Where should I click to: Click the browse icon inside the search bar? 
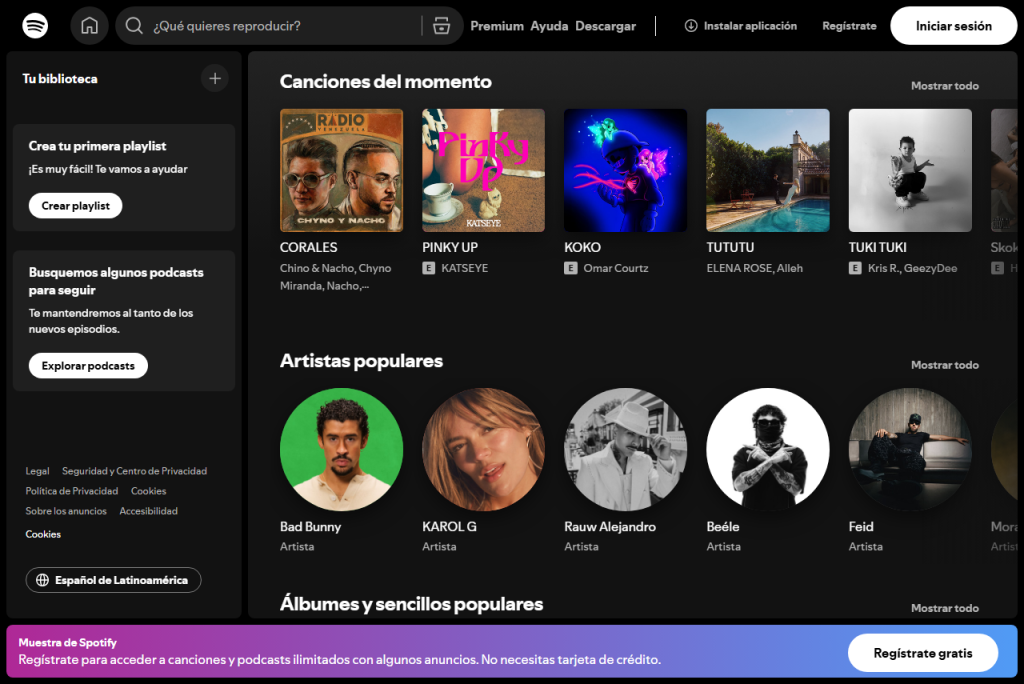[x=441, y=24]
